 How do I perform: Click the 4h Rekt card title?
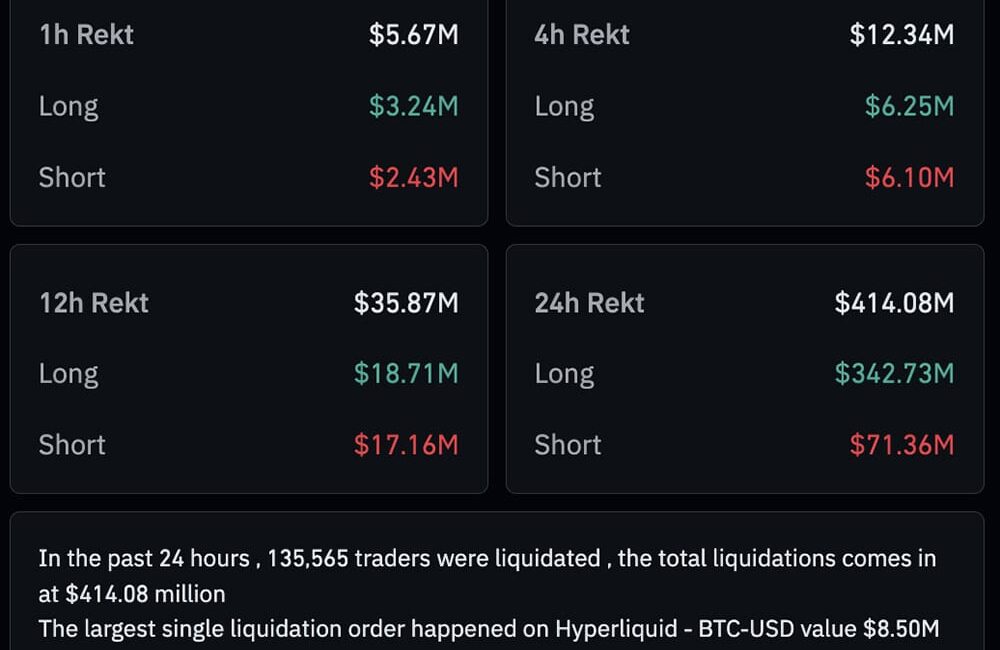pos(582,35)
